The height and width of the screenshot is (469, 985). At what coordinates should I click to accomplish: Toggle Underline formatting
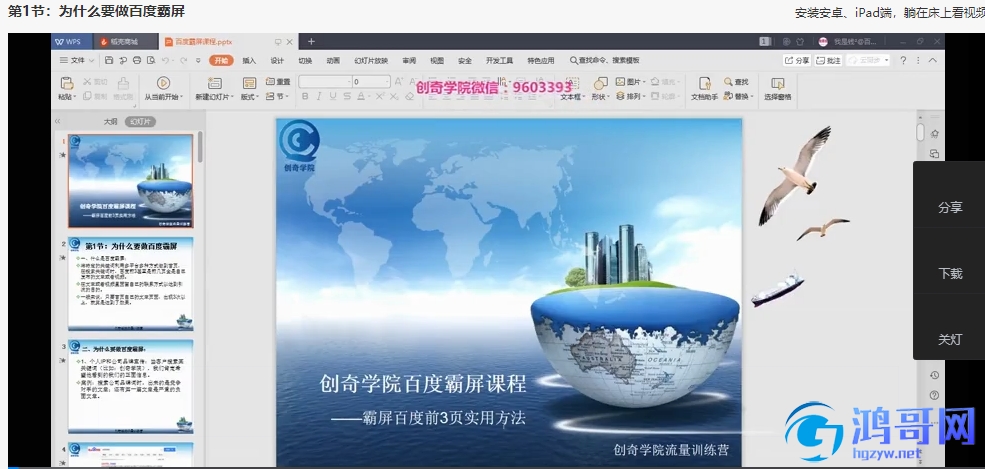pyautogui.click(x=332, y=97)
